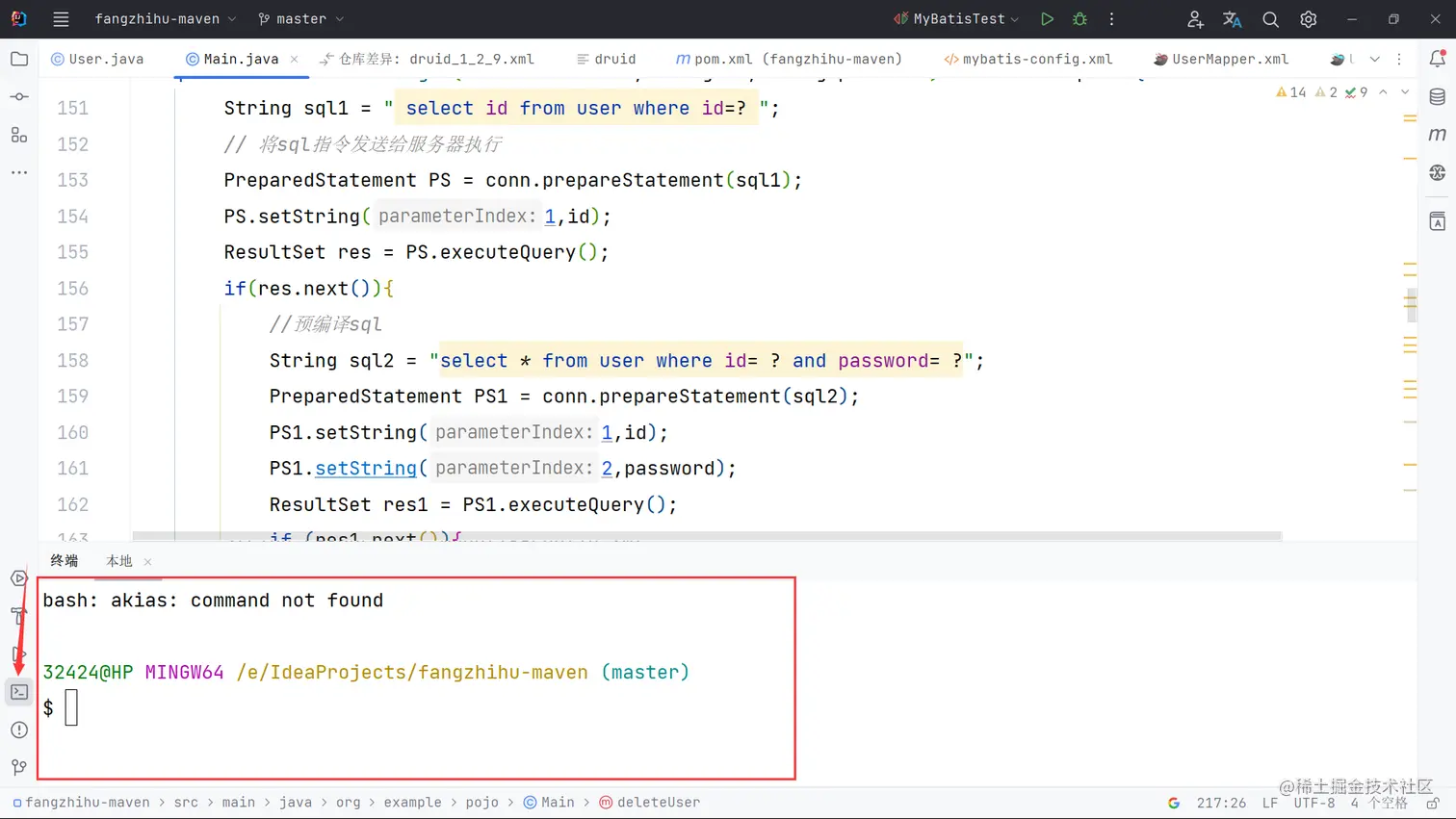Open the Problems tool window icon
The width and height of the screenshot is (1456, 819).
(x=19, y=729)
